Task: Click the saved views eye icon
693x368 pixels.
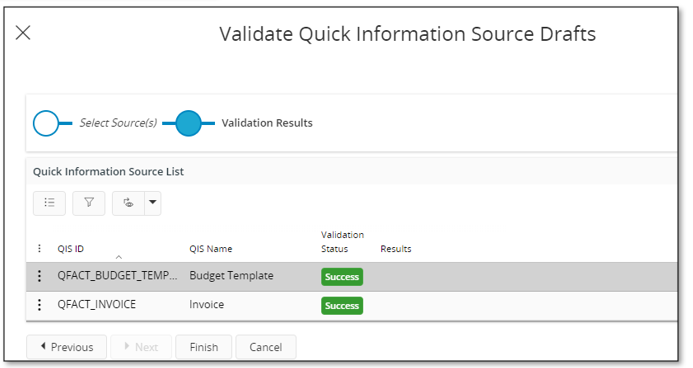Action: tap(128, 203)
